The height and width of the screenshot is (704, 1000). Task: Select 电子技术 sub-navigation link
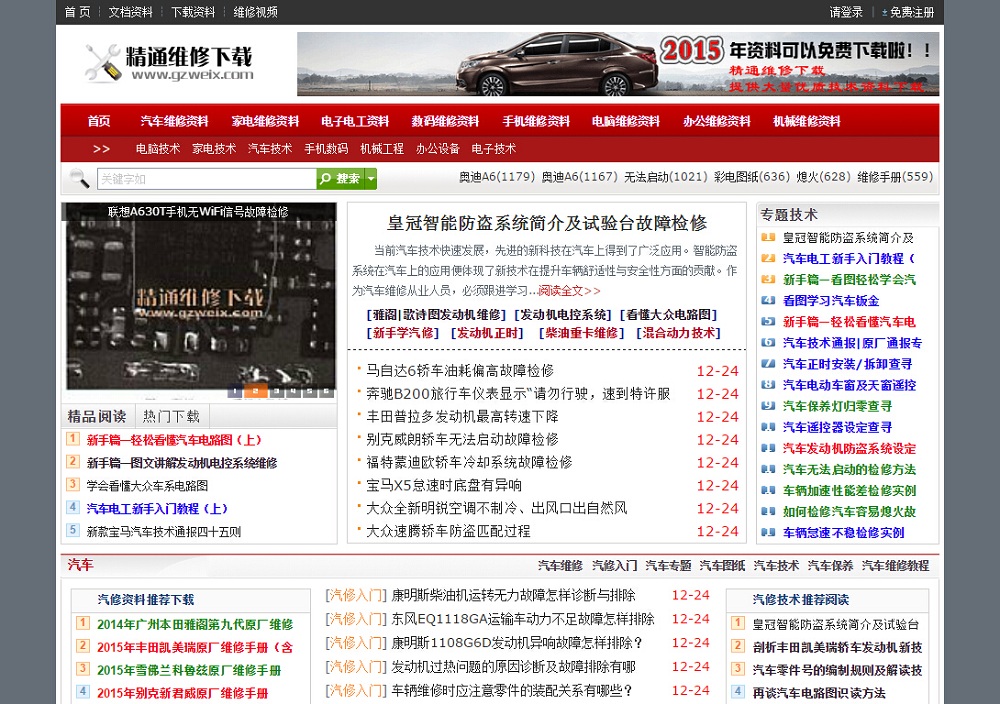pyautogui.click(x=494, y=149)
